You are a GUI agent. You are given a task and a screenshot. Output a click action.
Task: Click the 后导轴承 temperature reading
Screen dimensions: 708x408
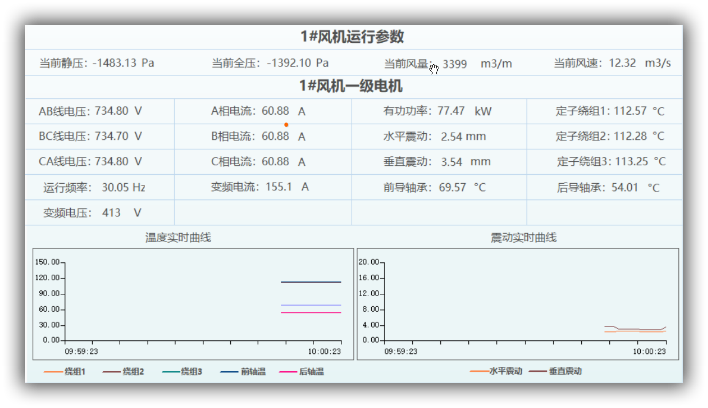pyautogui.click(x=625, y=187)
